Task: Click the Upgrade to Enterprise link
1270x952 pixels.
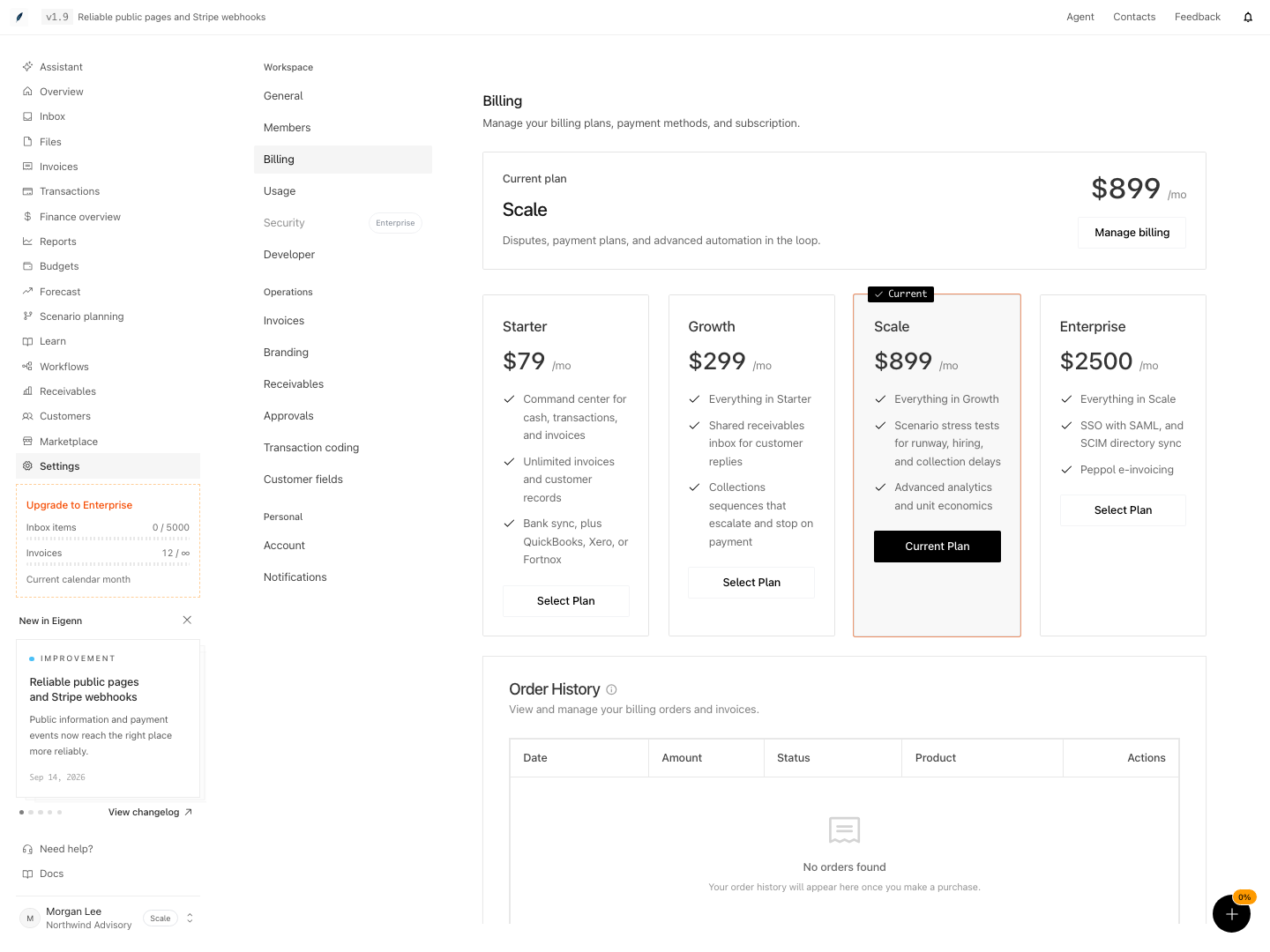Action: click(79, 505)
